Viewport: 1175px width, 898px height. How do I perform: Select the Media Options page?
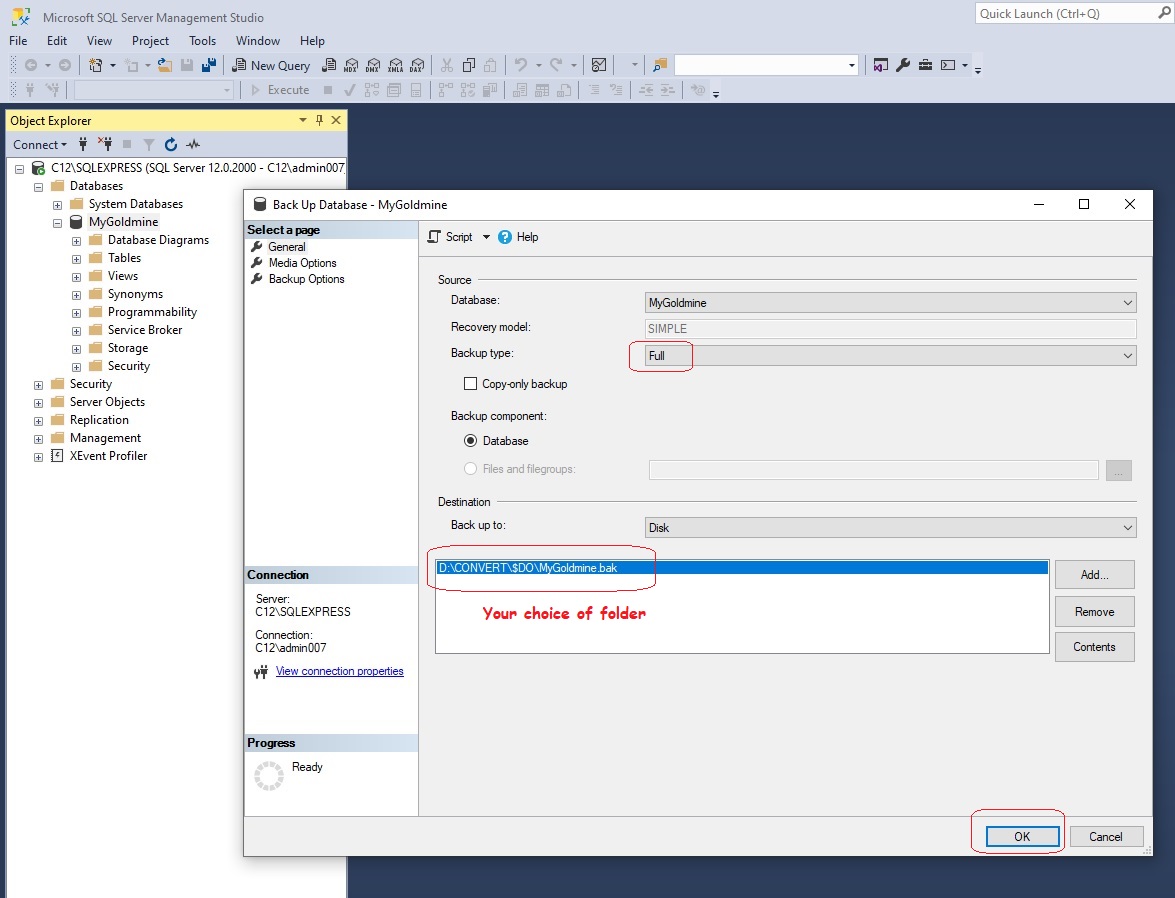pos(303,263)
